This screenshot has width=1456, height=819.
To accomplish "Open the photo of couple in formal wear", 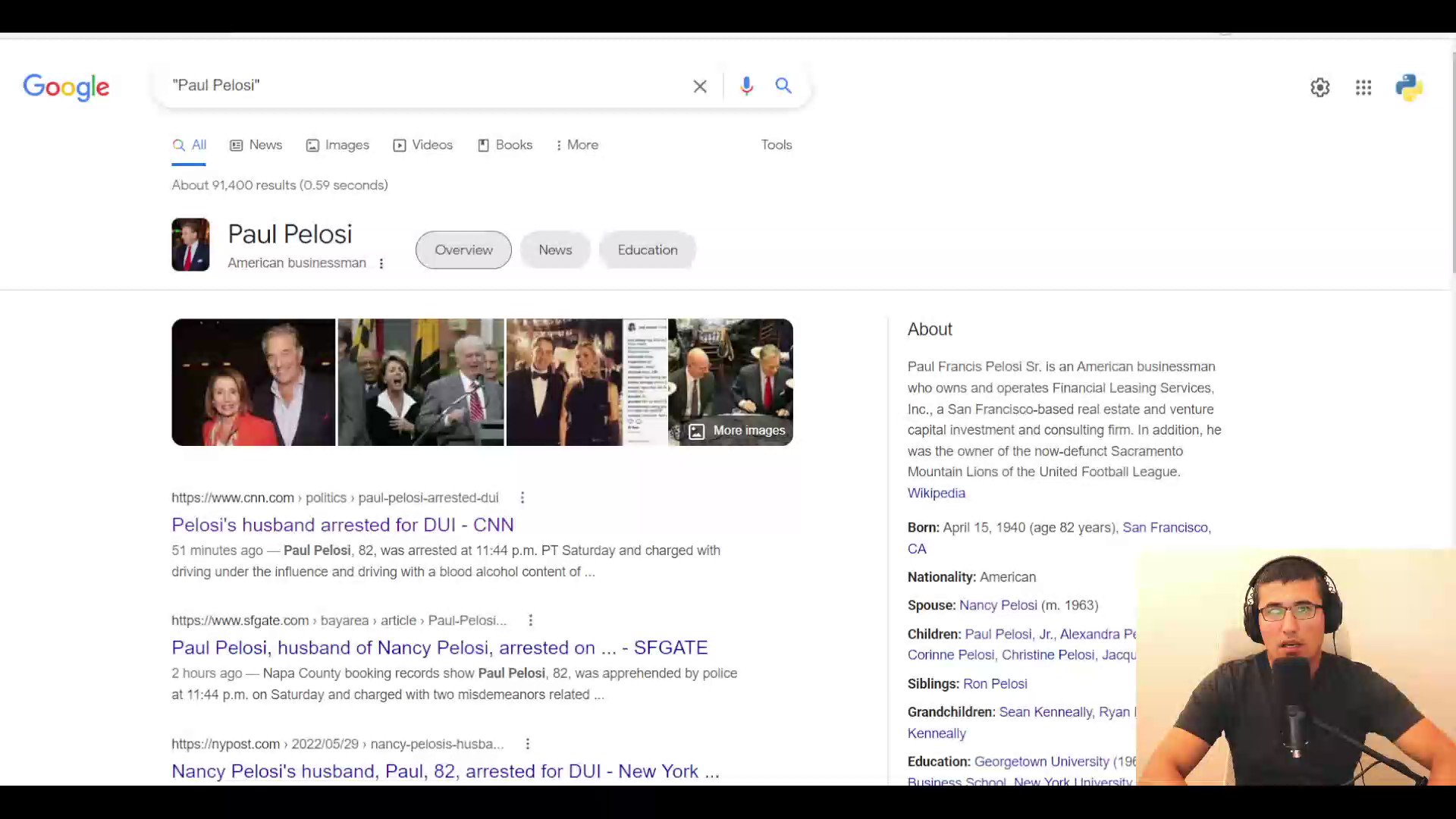I will coord(564,382).
